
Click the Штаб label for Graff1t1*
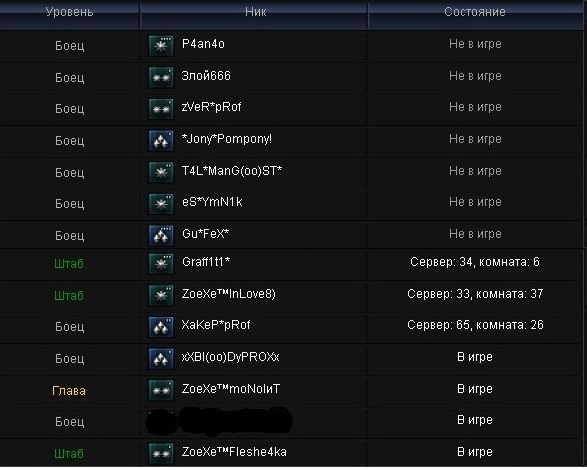(x=69, y=264)
